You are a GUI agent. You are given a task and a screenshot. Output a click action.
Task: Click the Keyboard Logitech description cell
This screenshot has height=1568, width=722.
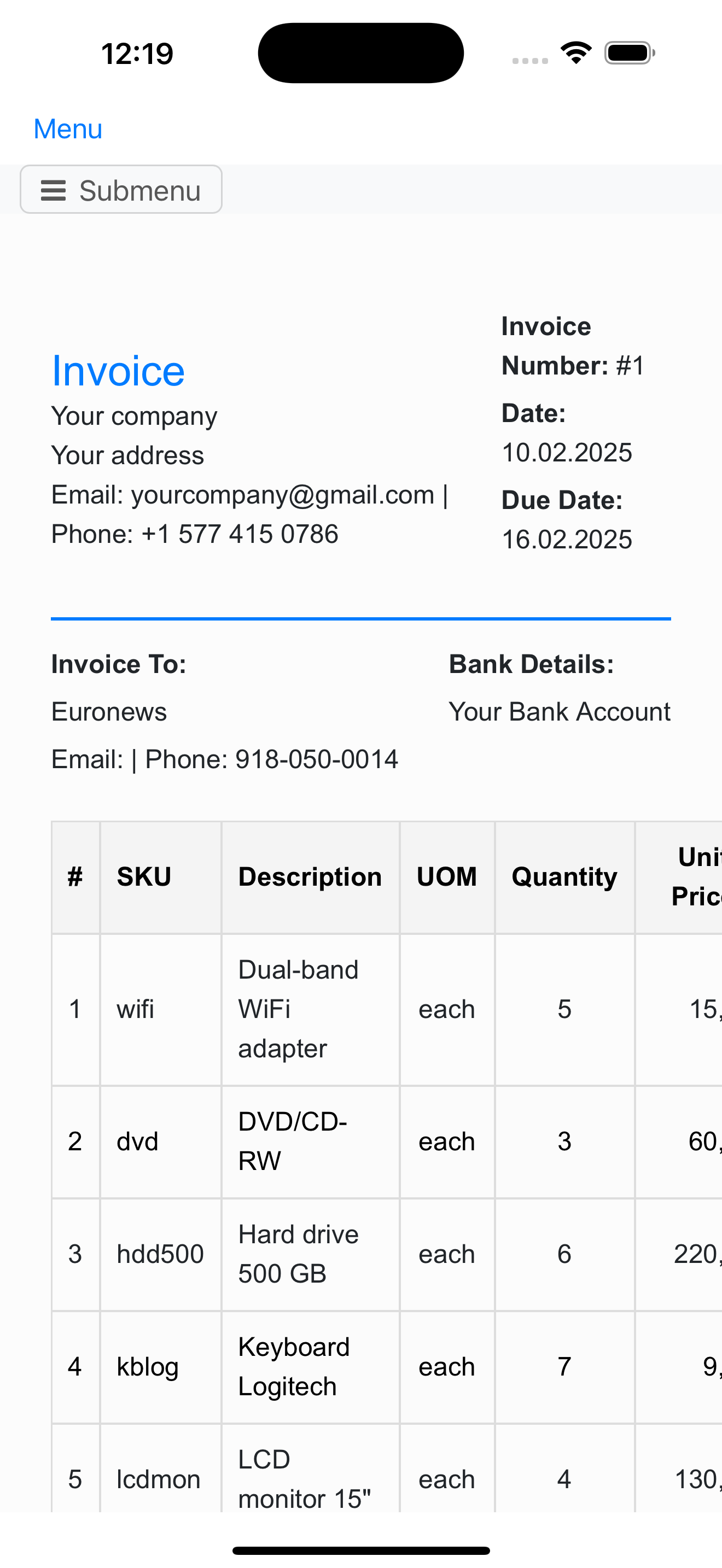pyautogui.click(x=311, y=1366)
